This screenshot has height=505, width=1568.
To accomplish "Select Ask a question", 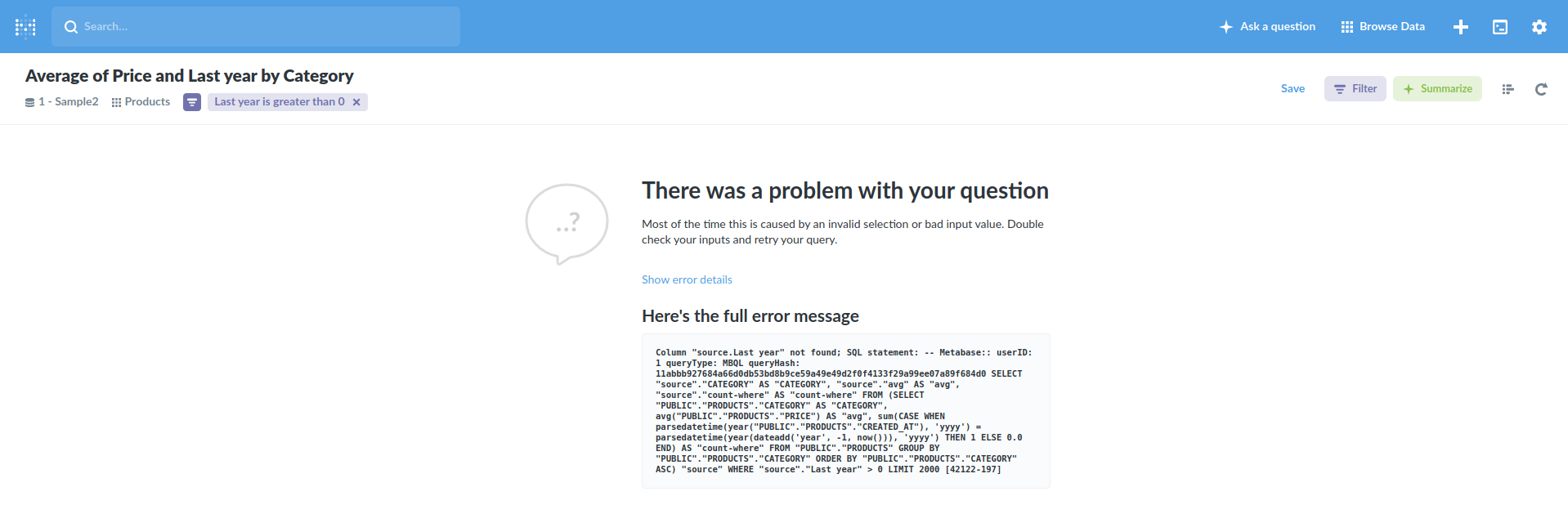I will pos(1267,26).
